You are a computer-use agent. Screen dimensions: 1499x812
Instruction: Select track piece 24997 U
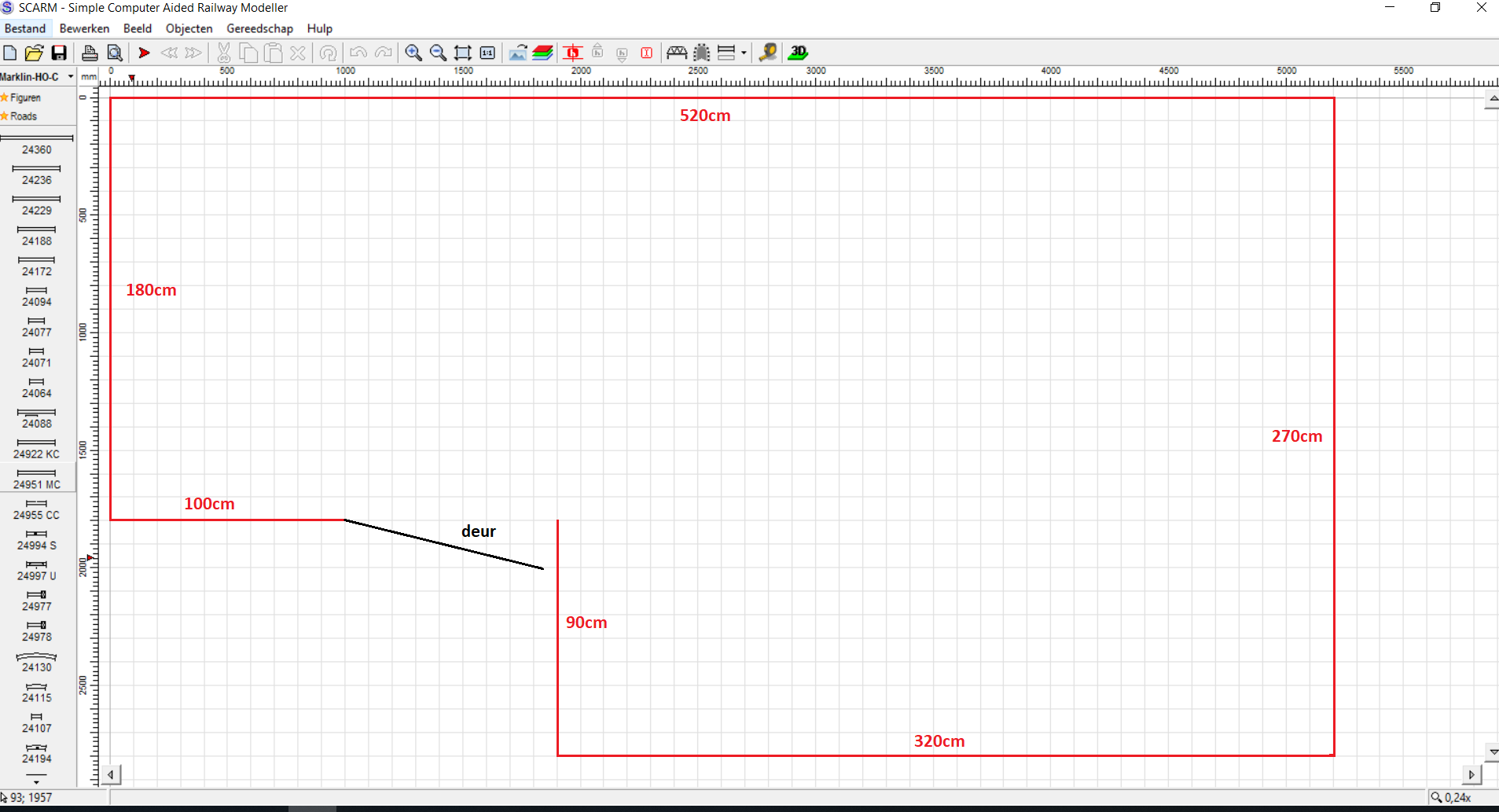(37, 571)
